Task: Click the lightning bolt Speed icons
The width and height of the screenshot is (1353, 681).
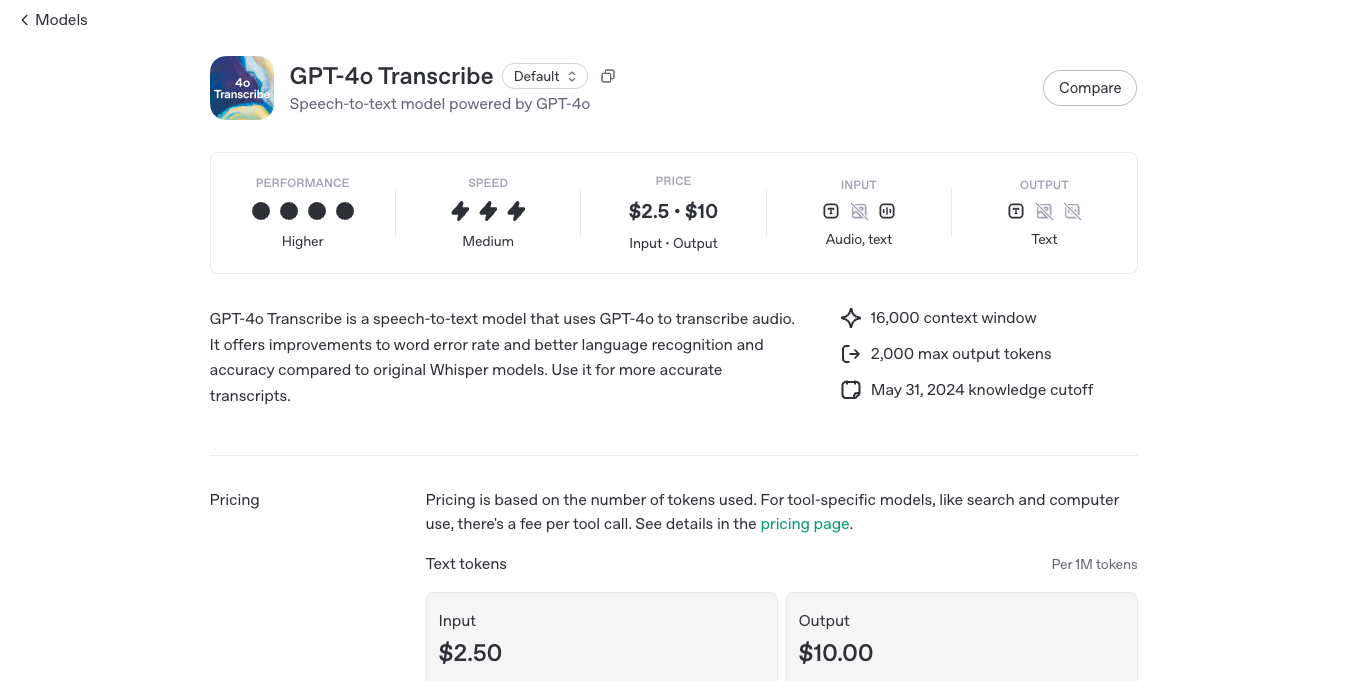Action: (x=488, y=211)
